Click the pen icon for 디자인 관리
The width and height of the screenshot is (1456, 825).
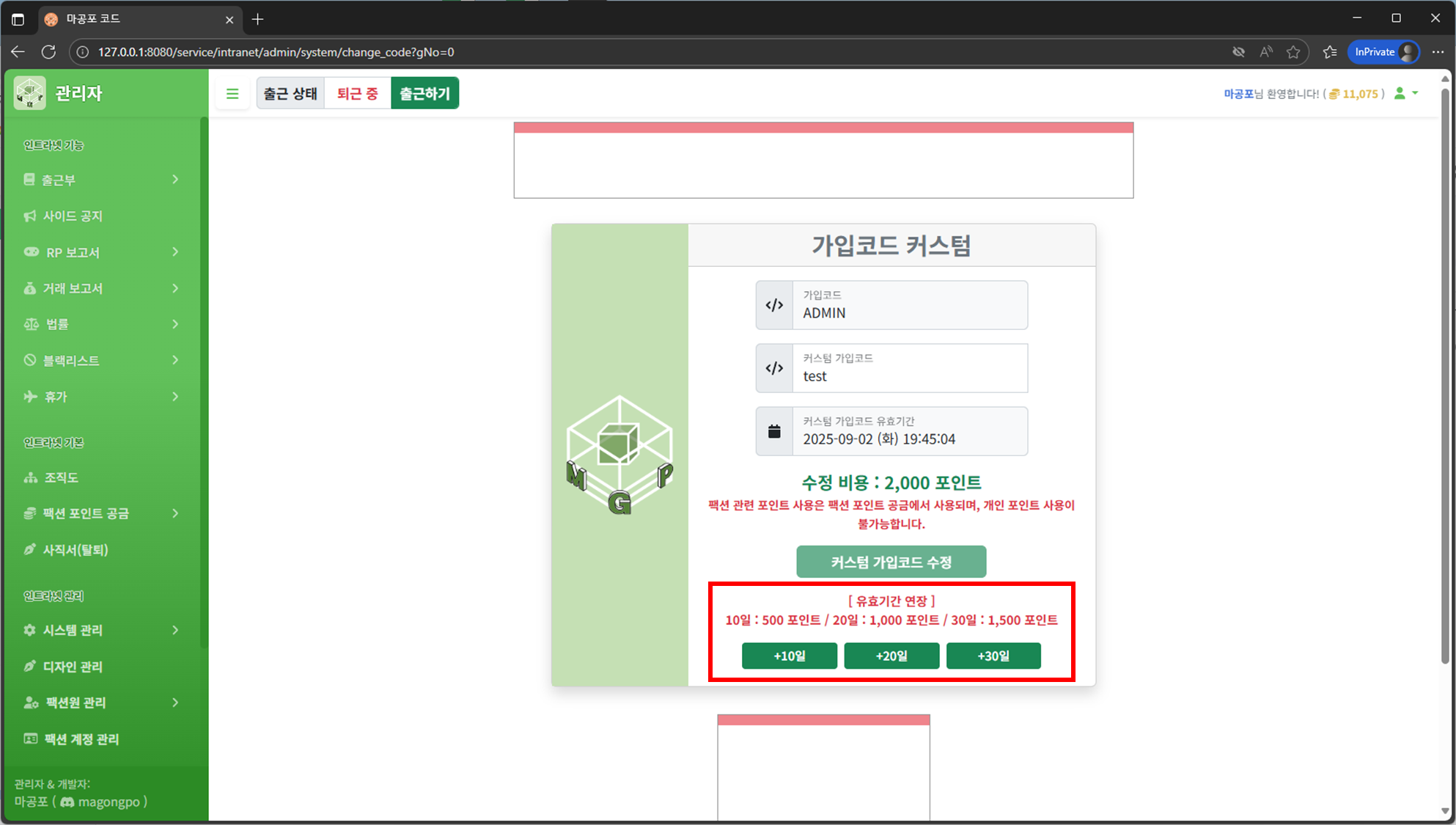(30, 667)
